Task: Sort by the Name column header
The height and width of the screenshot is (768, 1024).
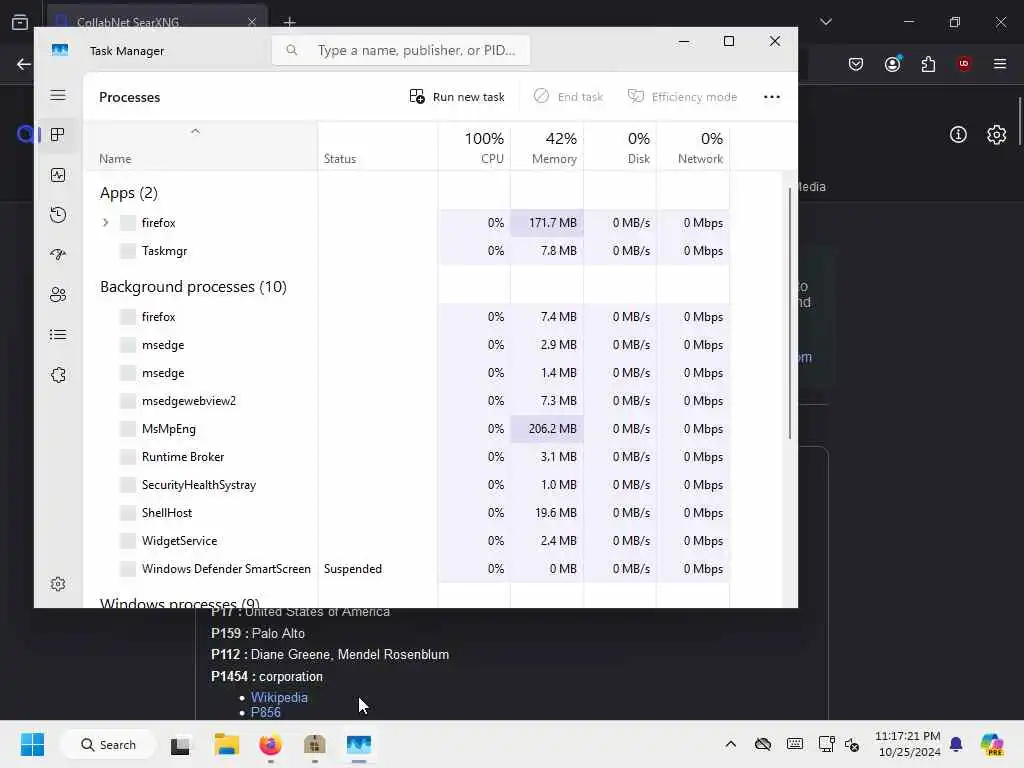Action: pyautogui.click(x=201, y=146)
